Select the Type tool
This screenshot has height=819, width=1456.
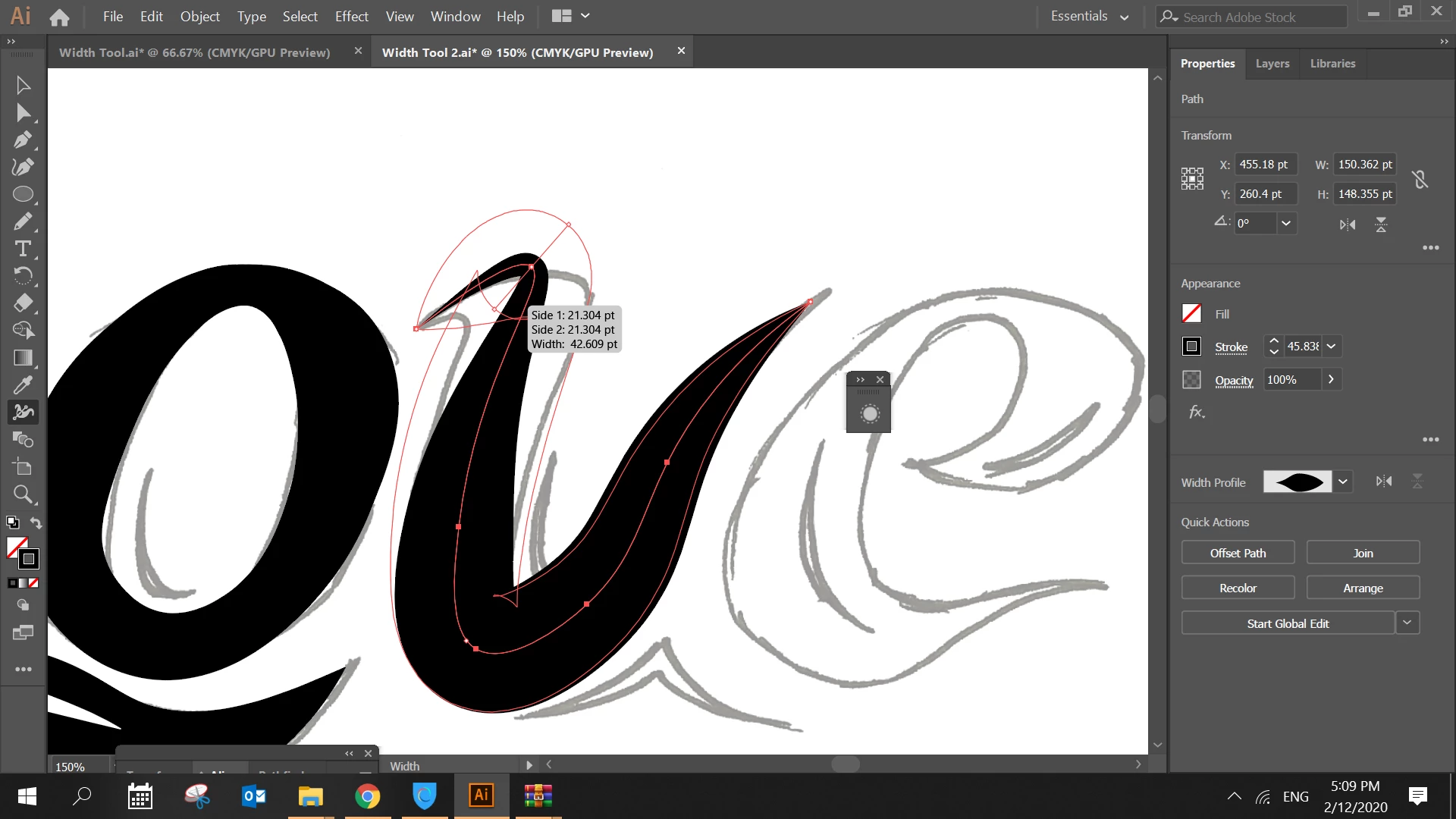[x=23, y=249]
